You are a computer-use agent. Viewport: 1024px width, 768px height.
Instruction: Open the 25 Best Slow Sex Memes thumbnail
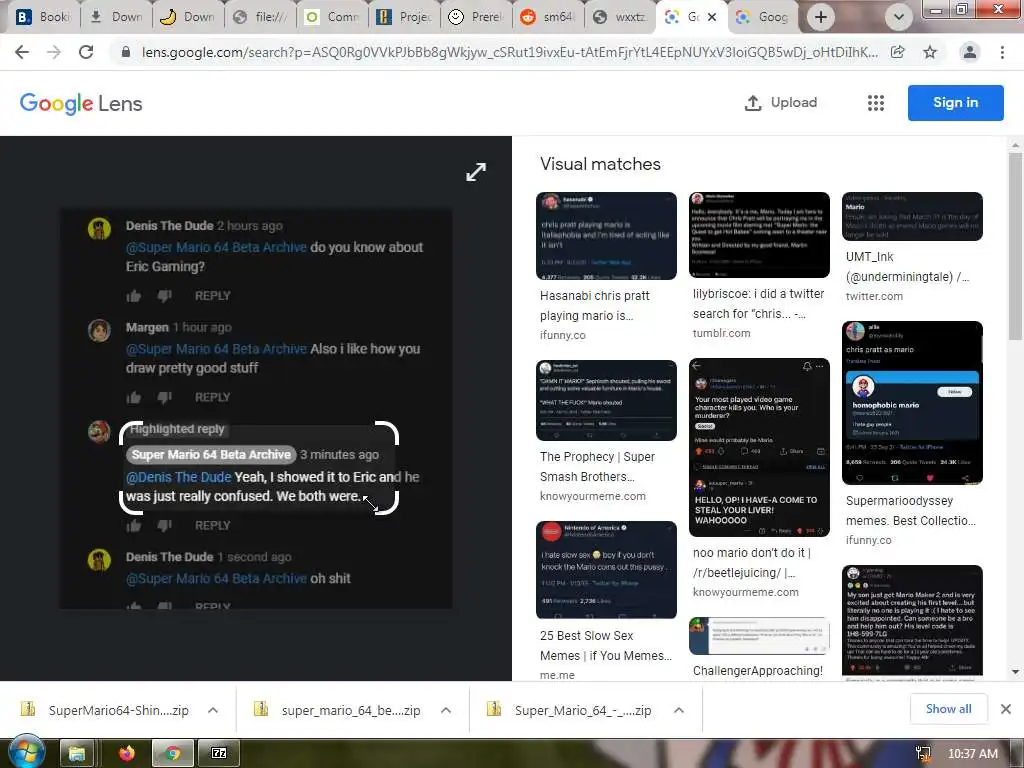pyautogui.click(x=606, y=569)
